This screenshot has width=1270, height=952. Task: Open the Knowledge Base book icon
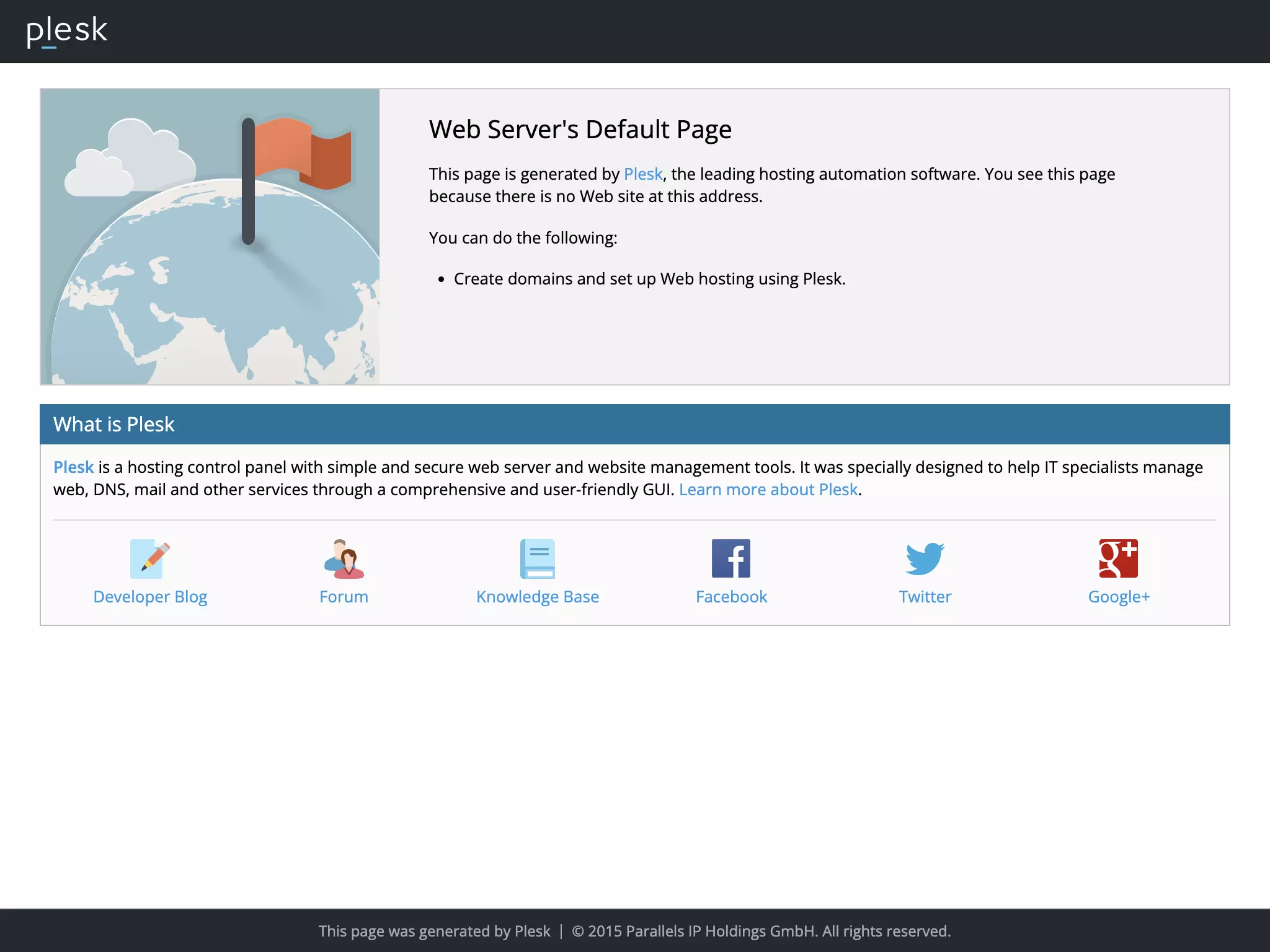tap(538, 558)
